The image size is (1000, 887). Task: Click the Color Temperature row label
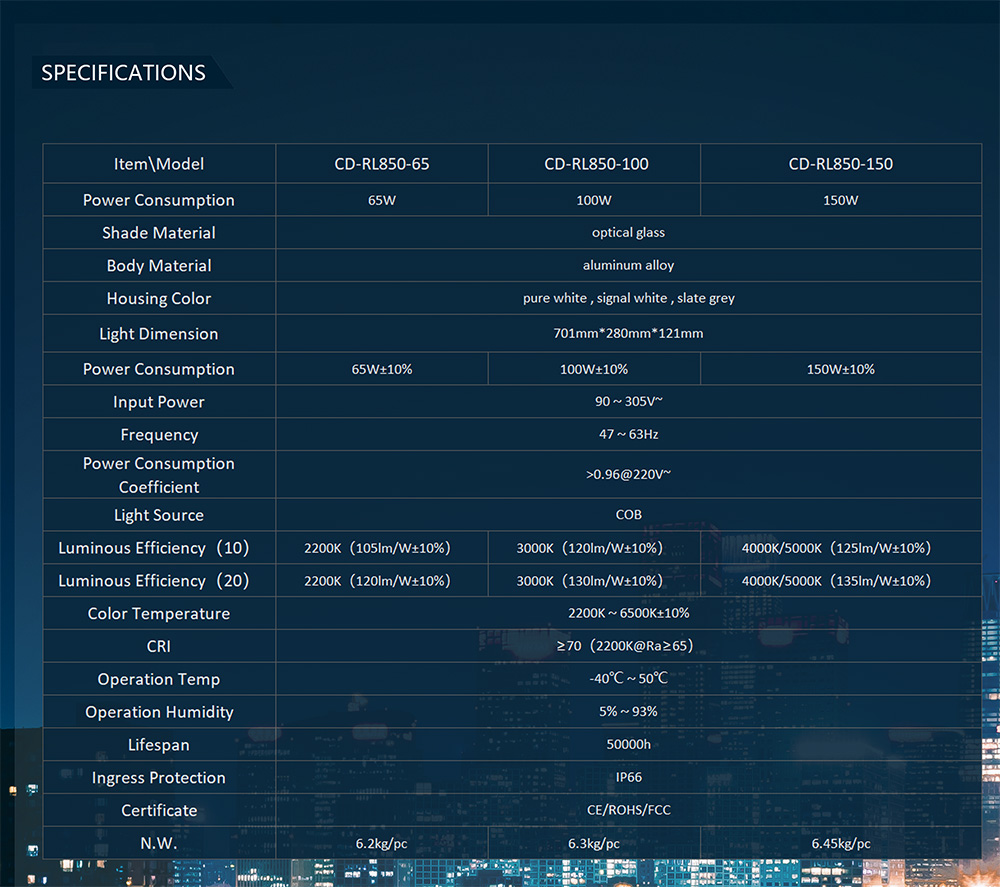point(159,614)
